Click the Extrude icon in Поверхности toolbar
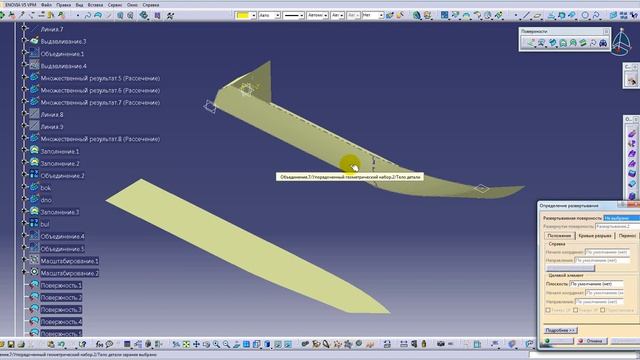Viewport: 640px width, 360px height. click(531, 43)
